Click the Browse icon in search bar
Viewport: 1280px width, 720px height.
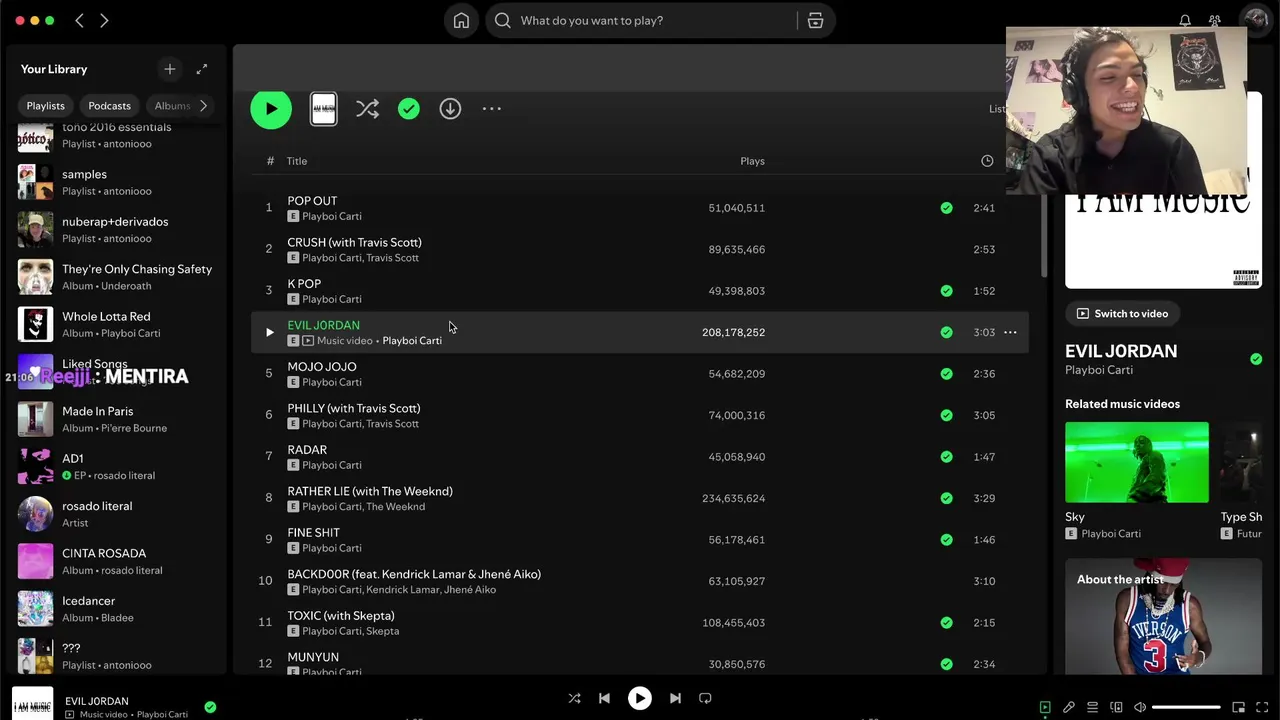coord(815,20)
